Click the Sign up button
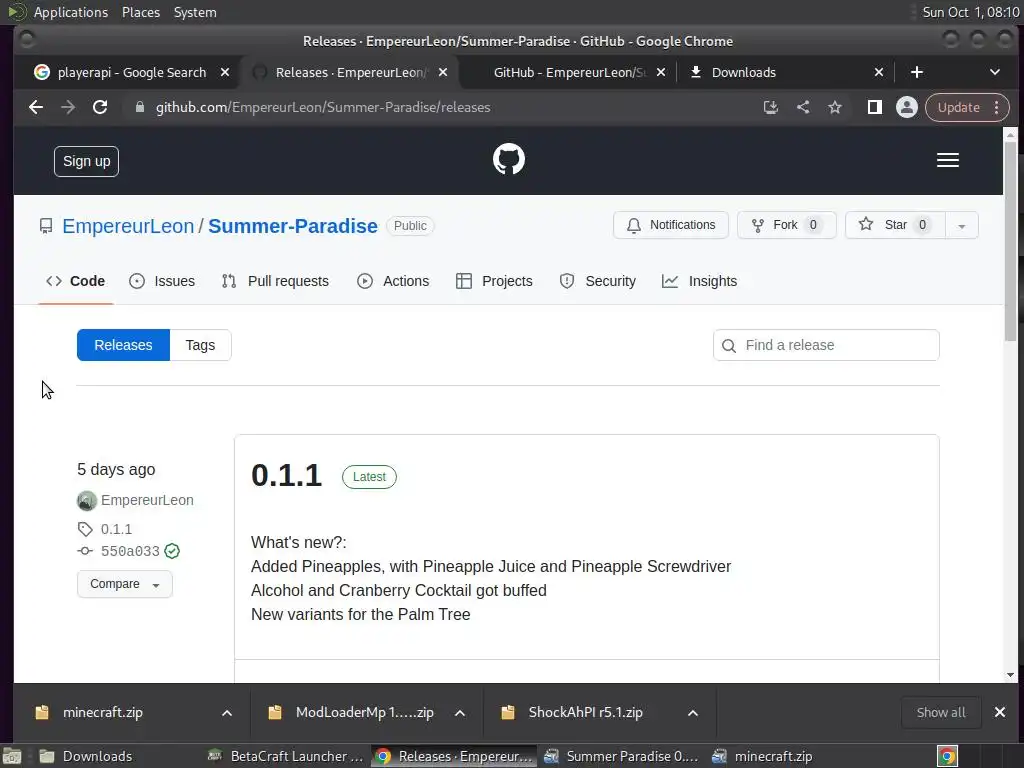Image resolution: width=1024 pixels, height=768 pixels. coord(86,161)
